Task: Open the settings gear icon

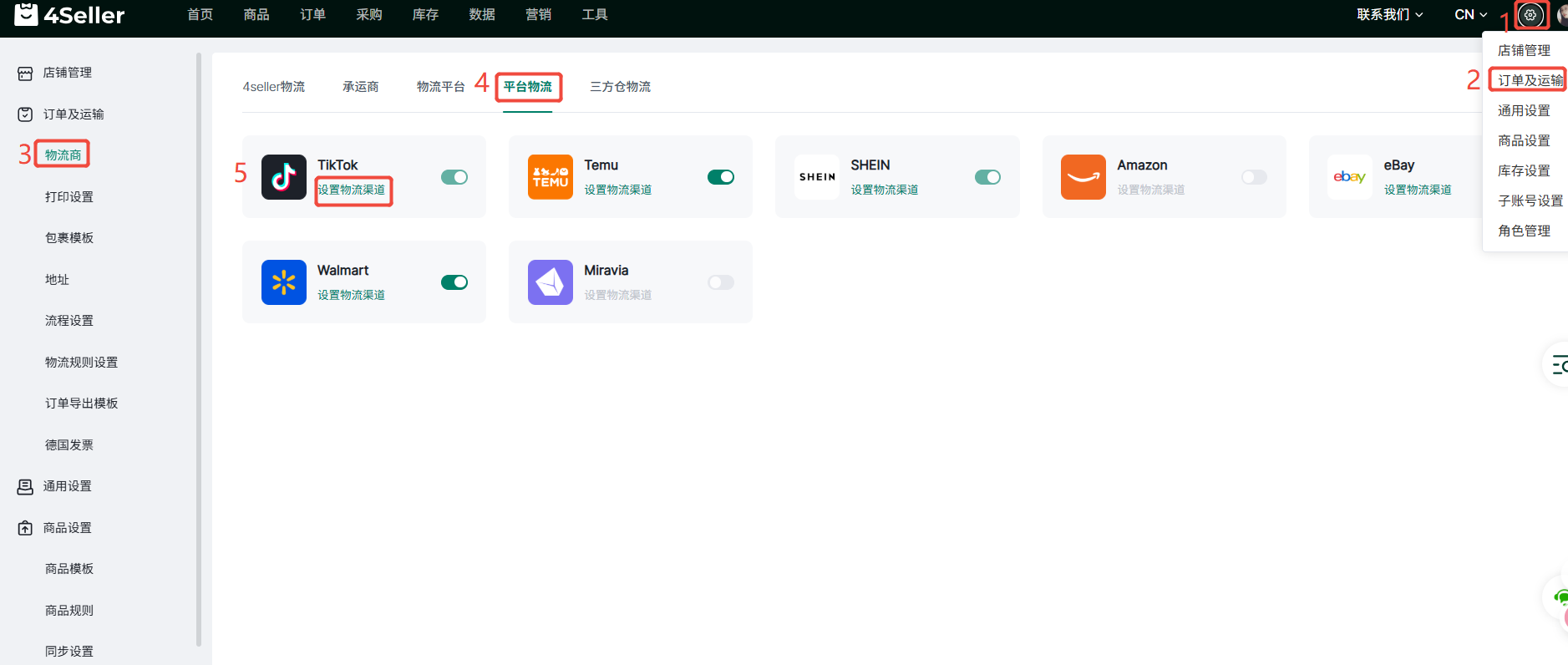Action: 1530,14
